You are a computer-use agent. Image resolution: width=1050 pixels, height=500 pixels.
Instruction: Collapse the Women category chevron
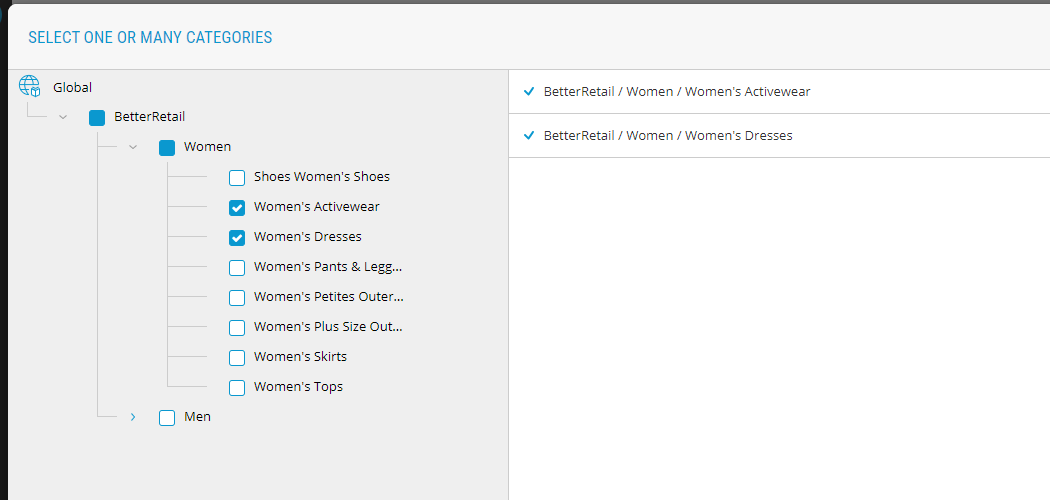tap(133, 147)
